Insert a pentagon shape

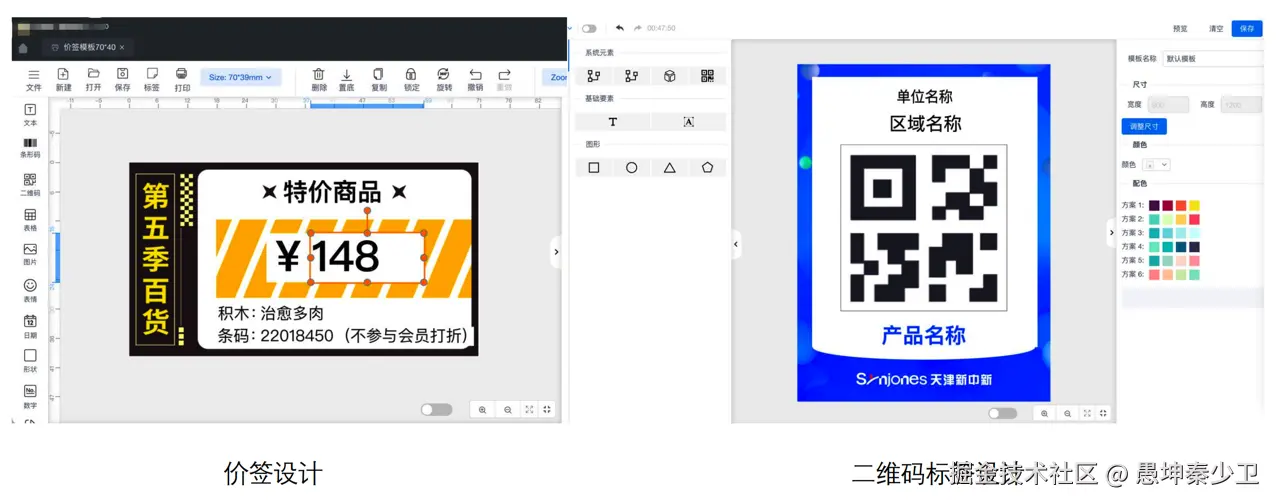tap(708, 168)
